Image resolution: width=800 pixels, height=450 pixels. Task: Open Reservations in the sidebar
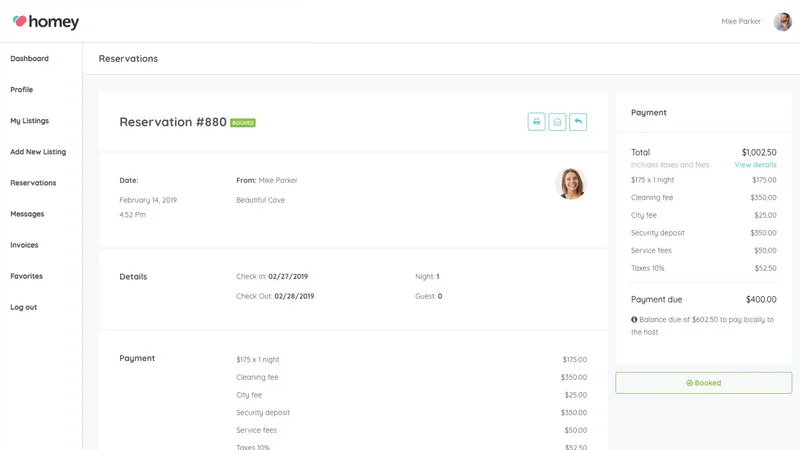click(x=33, y=183)
